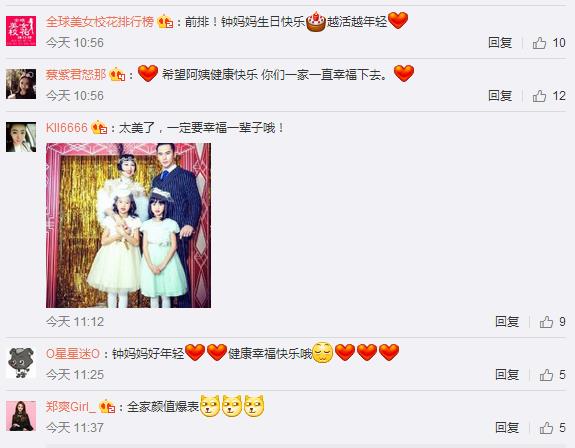Open the username link 全球美女校花排行榜
The height and width of the screenshot is (448, 575).
tap(100, 22)
